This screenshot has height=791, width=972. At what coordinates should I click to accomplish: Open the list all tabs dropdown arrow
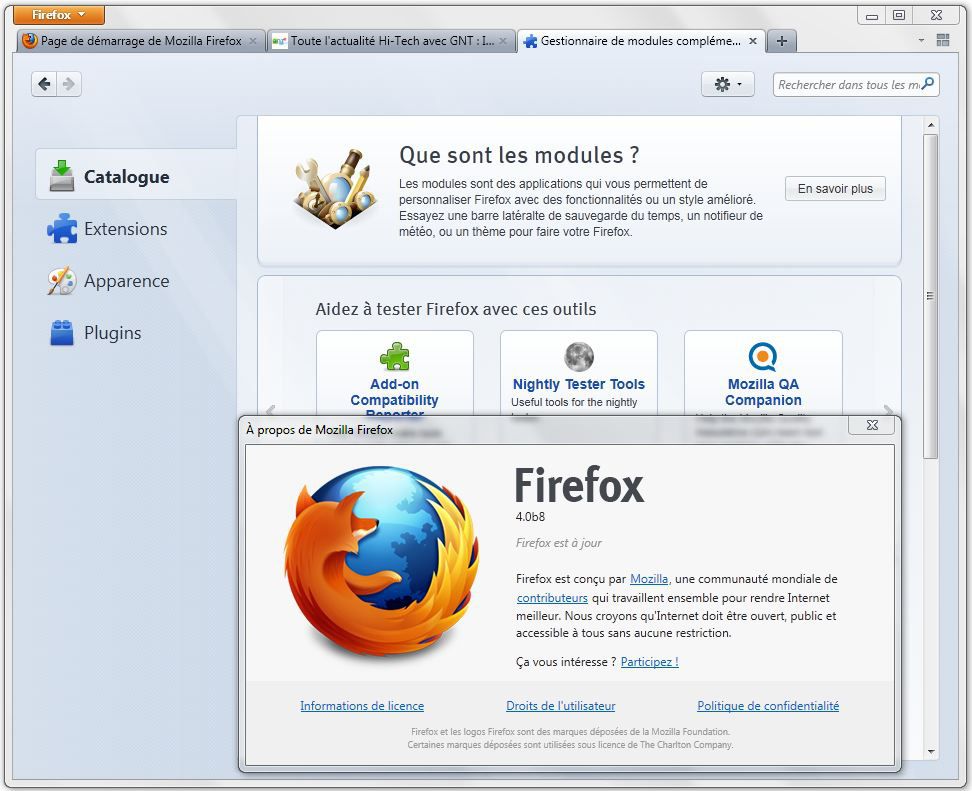point(921,40)
